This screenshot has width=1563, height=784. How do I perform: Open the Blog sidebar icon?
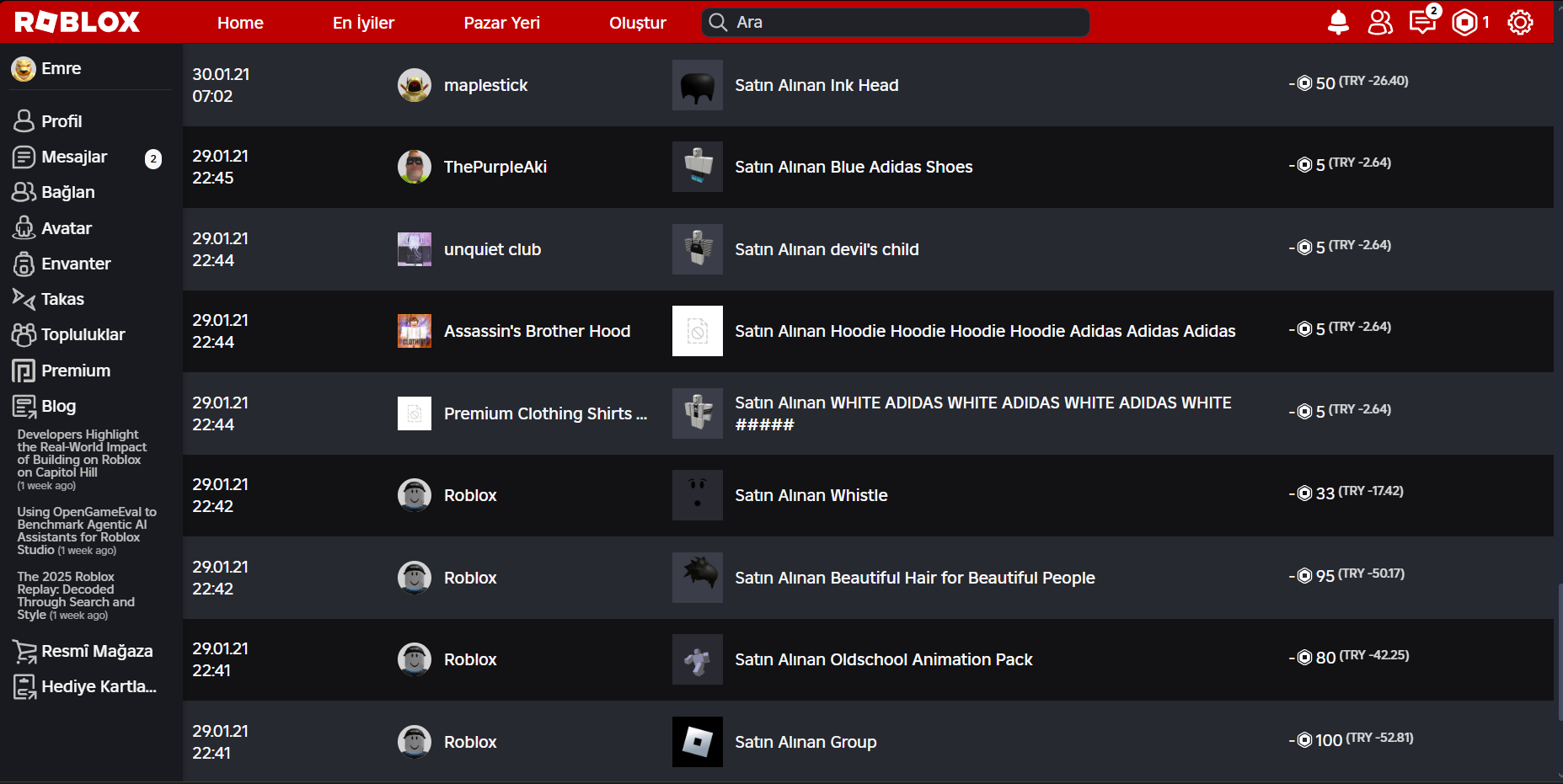coord(24,406)
